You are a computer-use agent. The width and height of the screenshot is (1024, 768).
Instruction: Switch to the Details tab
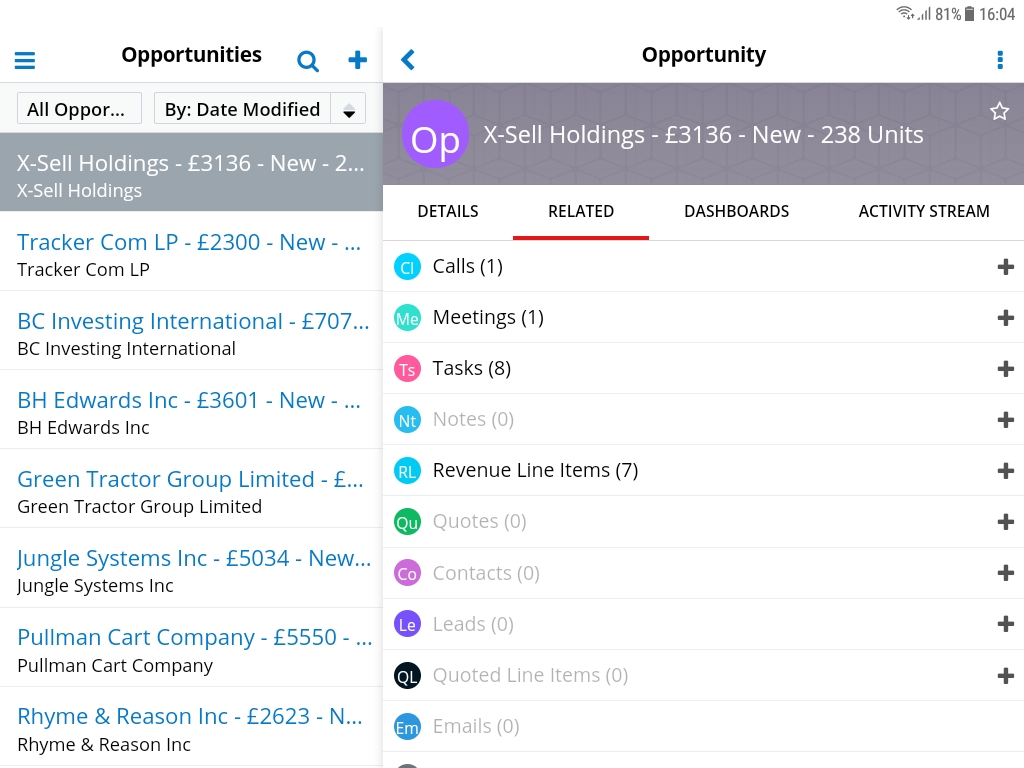tap(448, 211)
